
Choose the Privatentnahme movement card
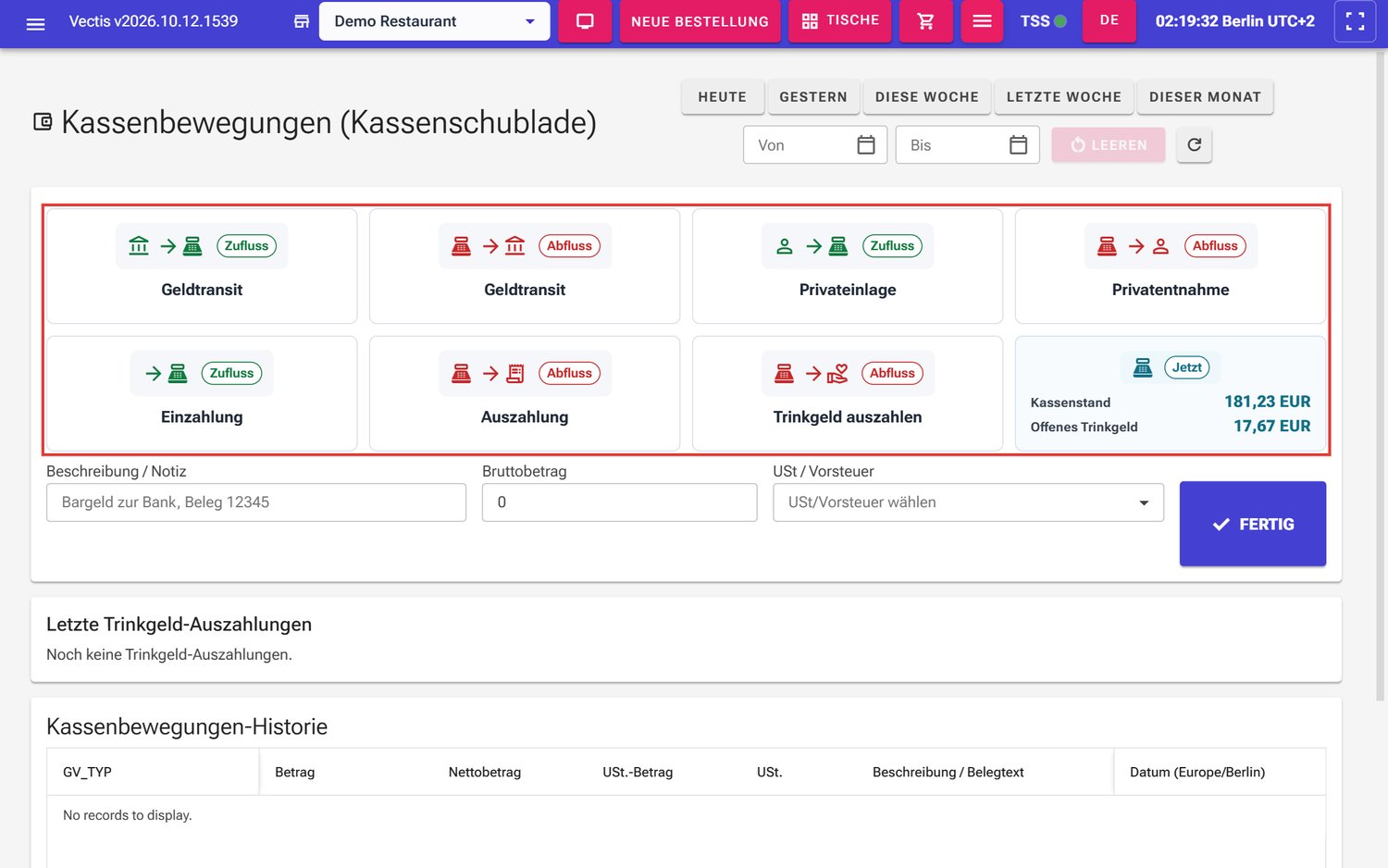tap(1171, 267)
